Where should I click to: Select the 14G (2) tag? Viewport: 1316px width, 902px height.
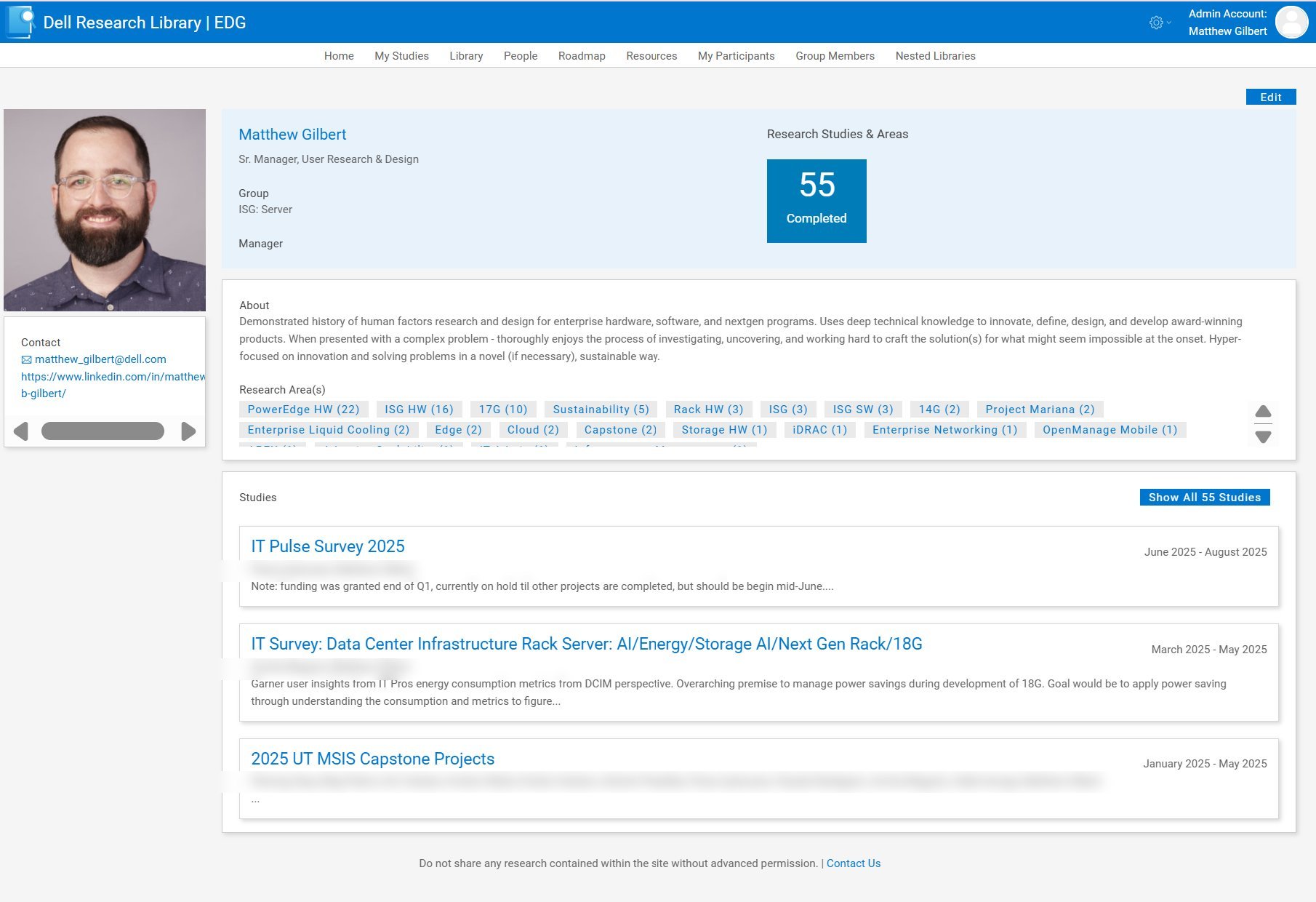coord(939,410)
